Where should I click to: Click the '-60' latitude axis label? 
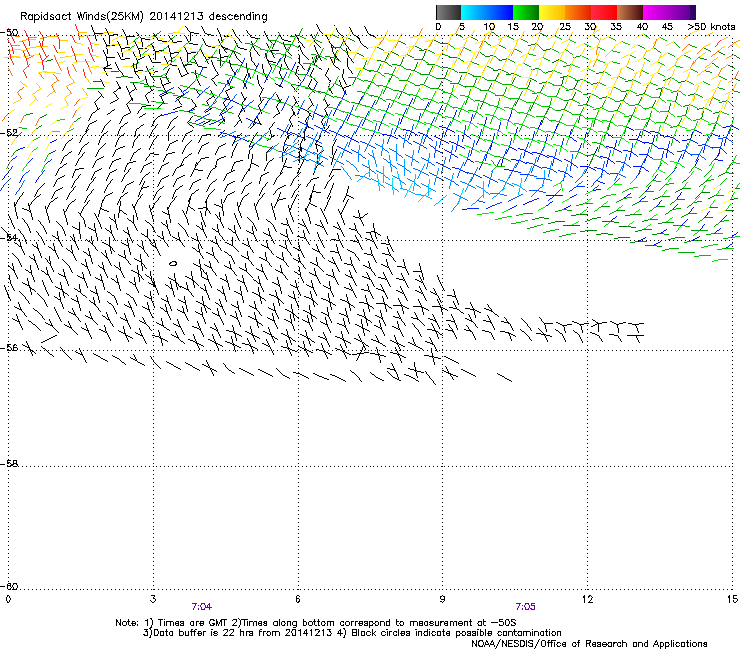(9, 586)
